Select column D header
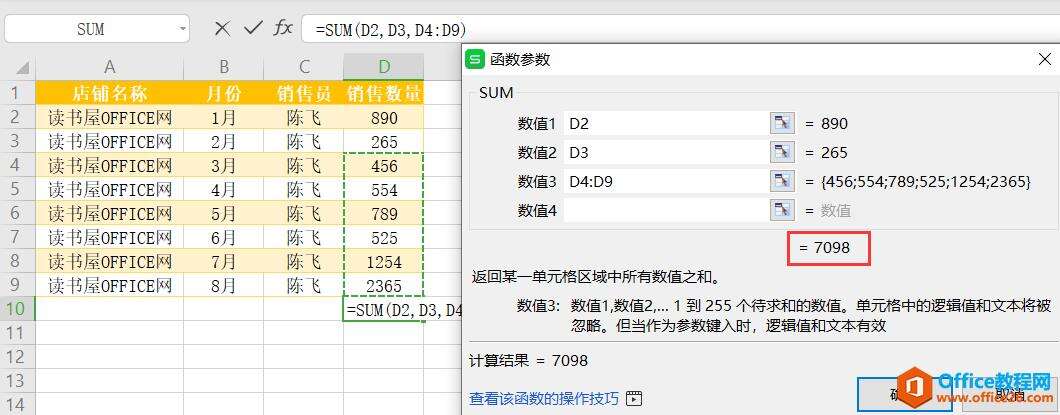 pos(384,67)
